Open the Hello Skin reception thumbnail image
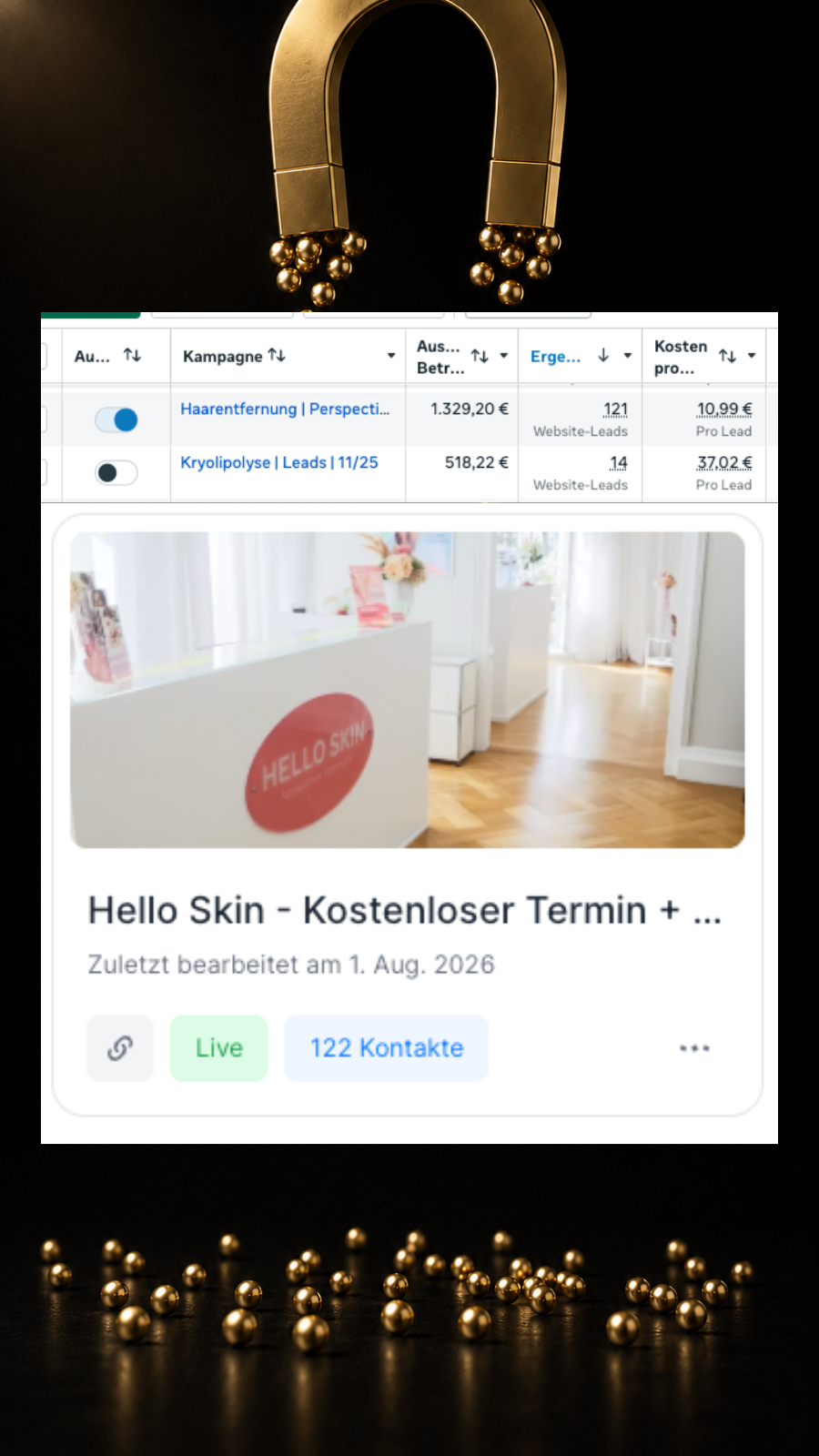 [x=408, y=690]
